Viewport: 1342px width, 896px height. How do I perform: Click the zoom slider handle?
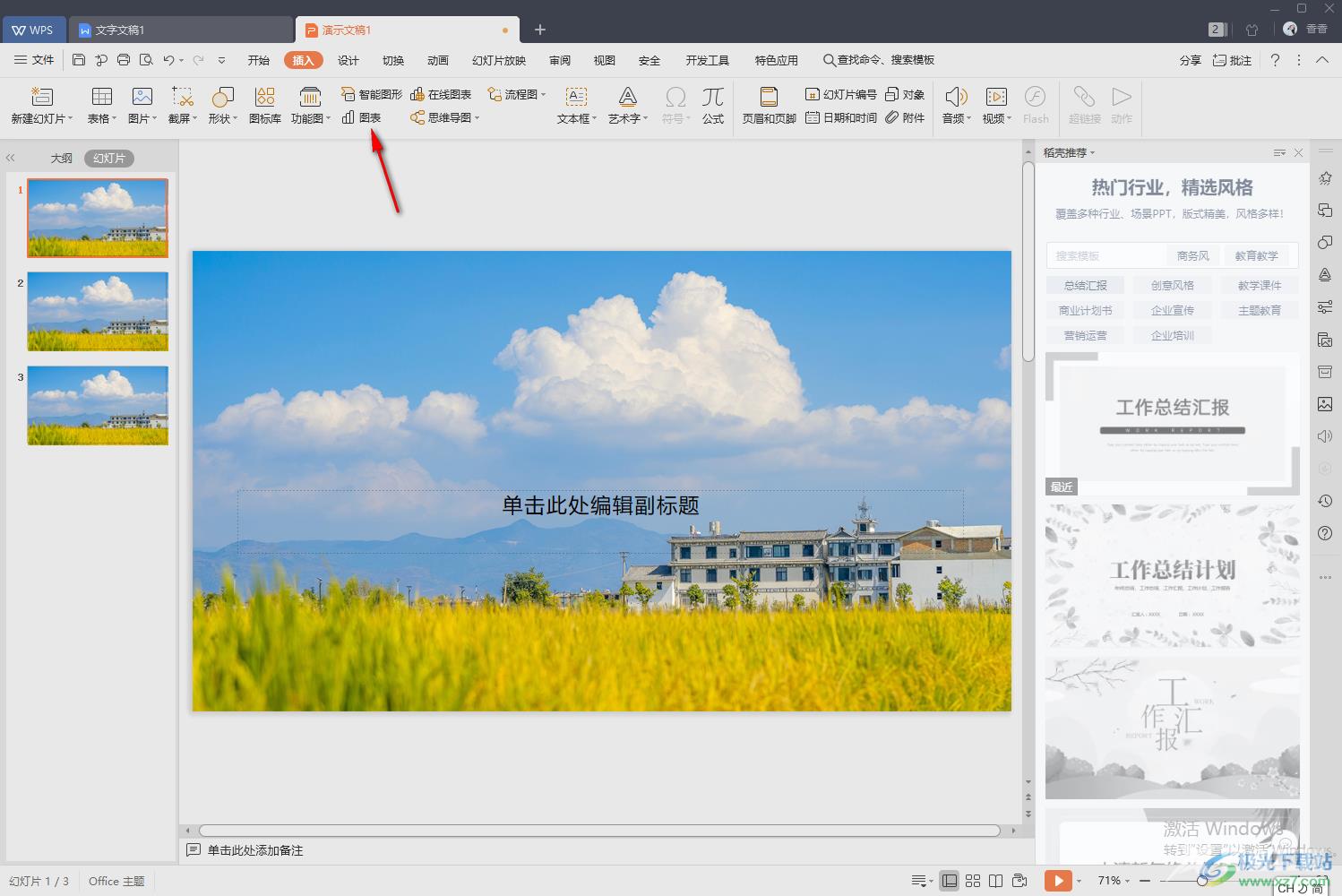[x=1201, y=881]
